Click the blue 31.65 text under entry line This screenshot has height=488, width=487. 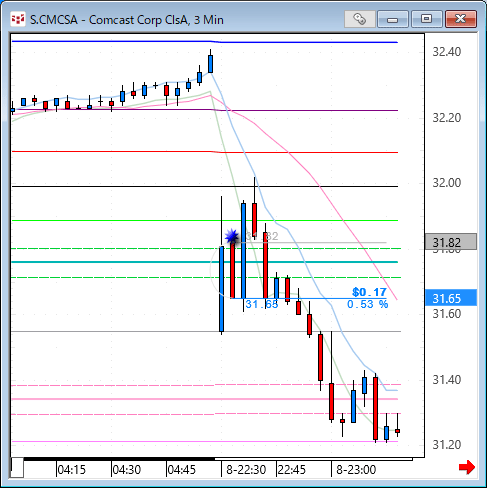pyautogui.click(x=262, y=304)
